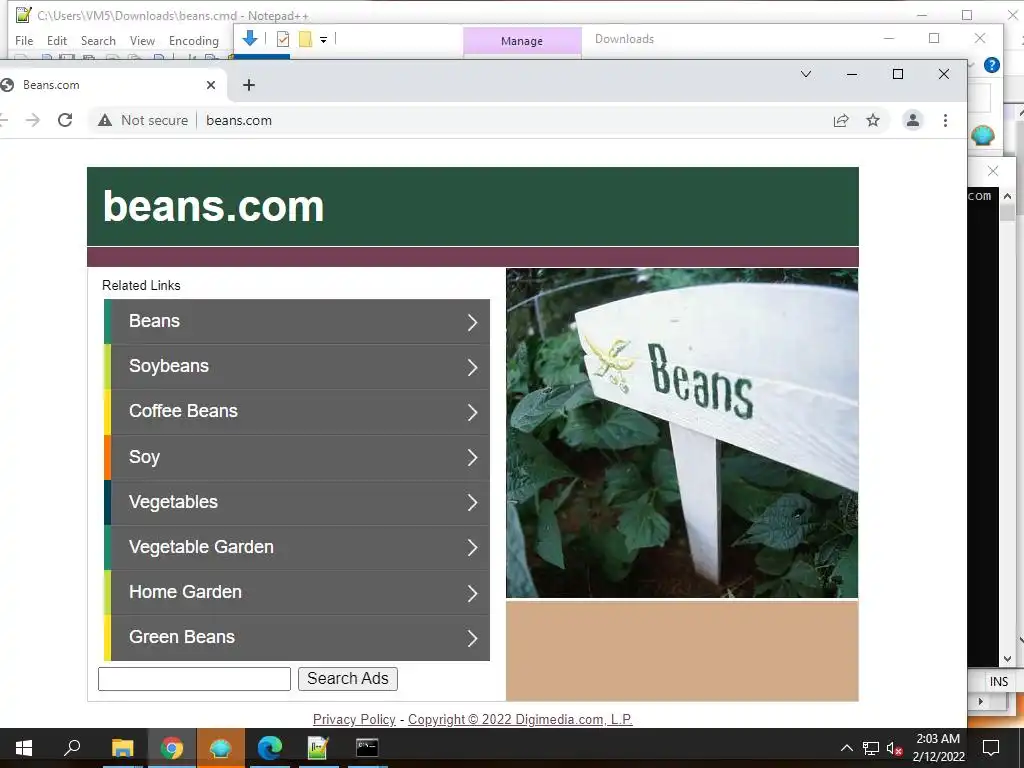The height and width of the screenshot is (768, 1024).
Task: Click the highlighted globe app in taskbar
Action: pos(221,748)
